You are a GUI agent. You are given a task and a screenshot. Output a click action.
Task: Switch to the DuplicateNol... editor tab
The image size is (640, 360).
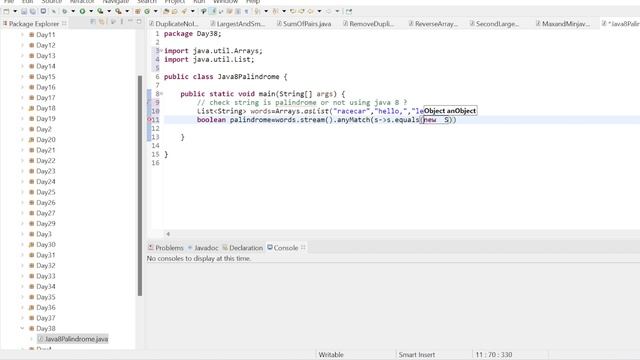(x=174, y=24)
